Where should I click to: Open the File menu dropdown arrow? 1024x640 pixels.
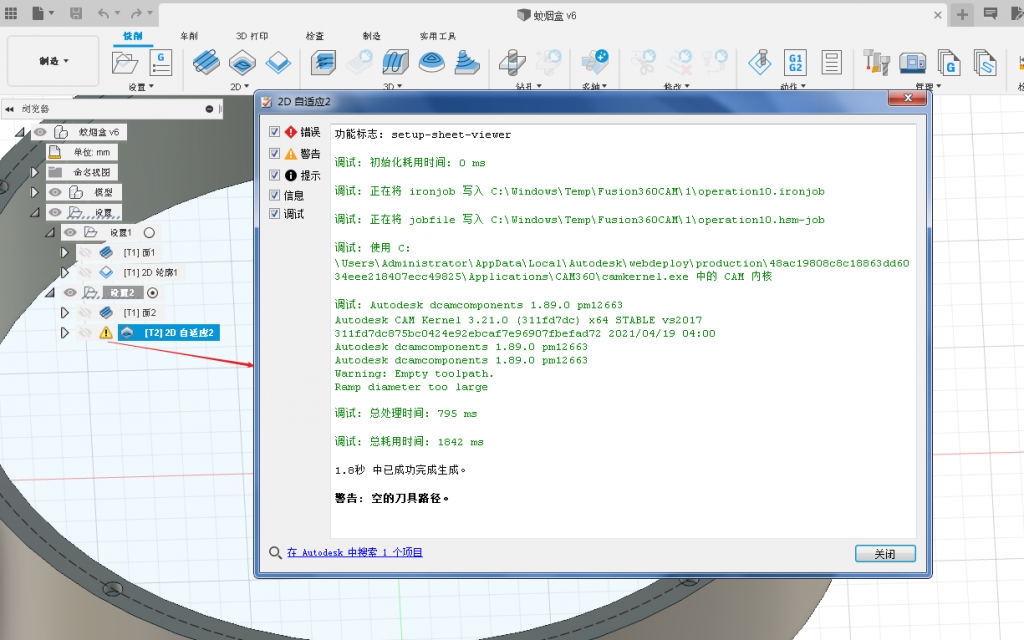[x=51, y=13]
